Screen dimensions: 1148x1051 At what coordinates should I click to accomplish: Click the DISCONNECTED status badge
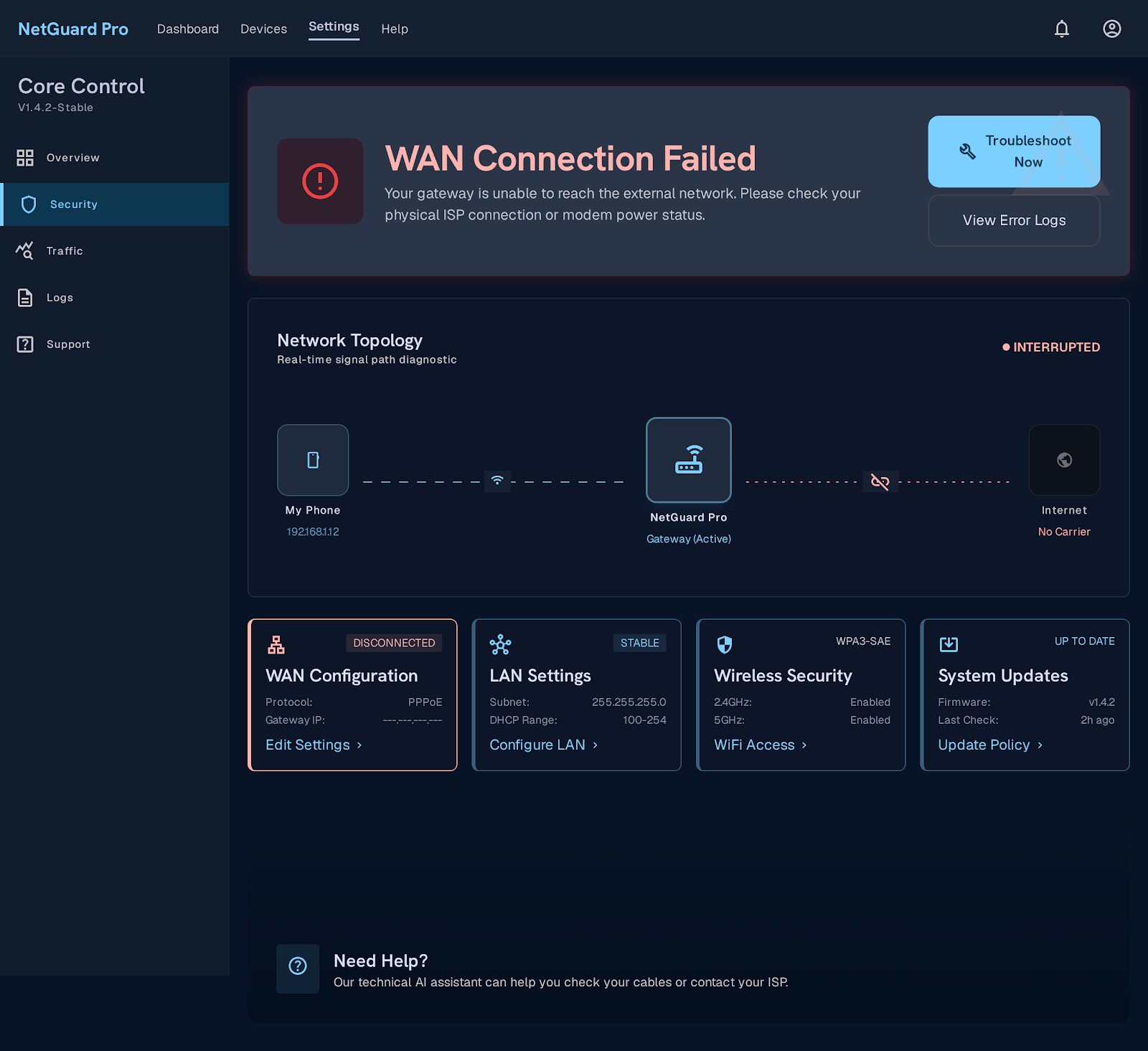point(394,643)
